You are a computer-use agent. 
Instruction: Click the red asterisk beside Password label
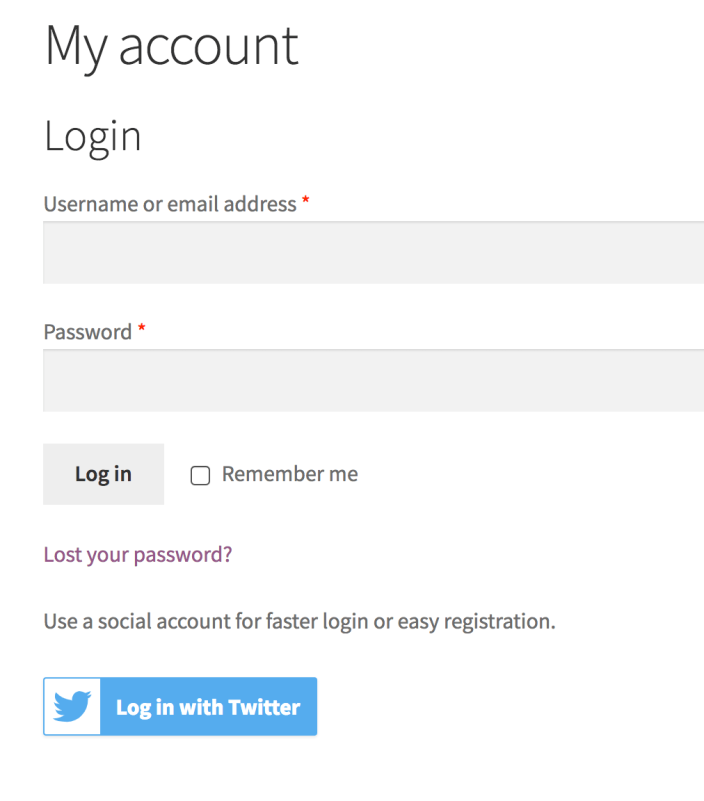[x=142, y=330]
